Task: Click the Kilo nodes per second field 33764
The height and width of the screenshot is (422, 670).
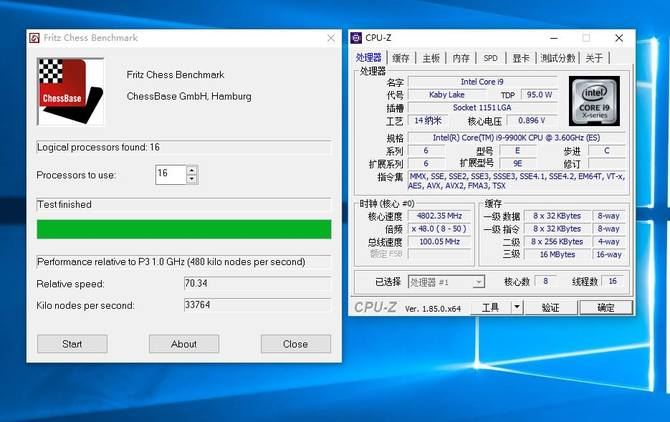Action: pyautogui.click(x=257, y=305)
